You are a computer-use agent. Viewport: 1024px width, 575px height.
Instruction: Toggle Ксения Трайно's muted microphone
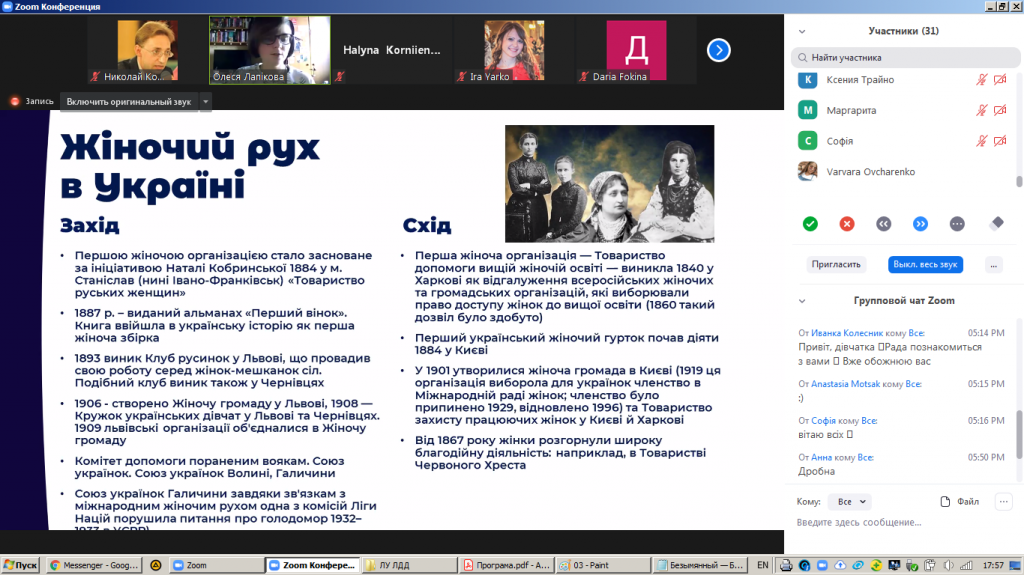[x=982, y=80]
